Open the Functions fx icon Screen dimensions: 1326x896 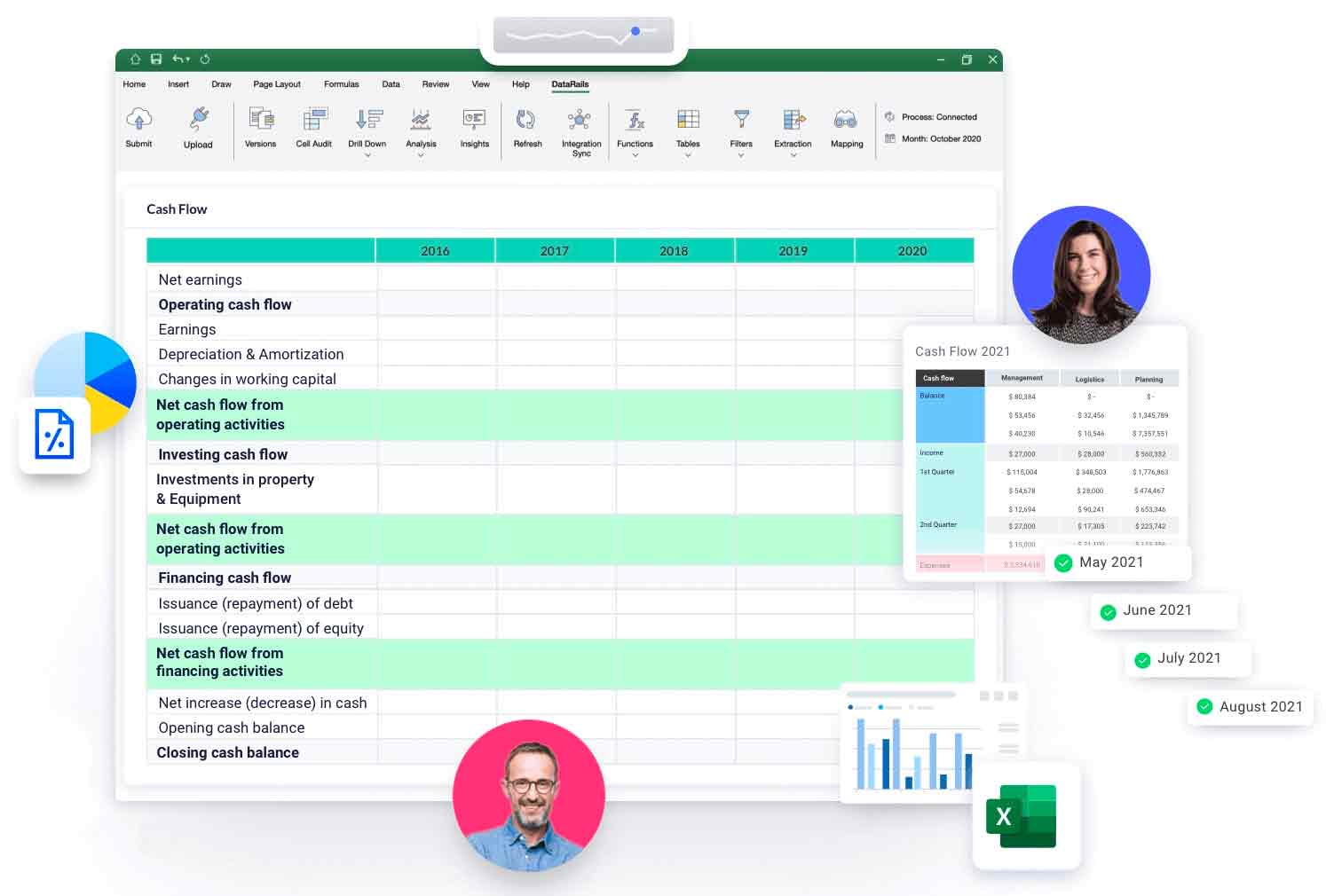click(x=635, y=119)
